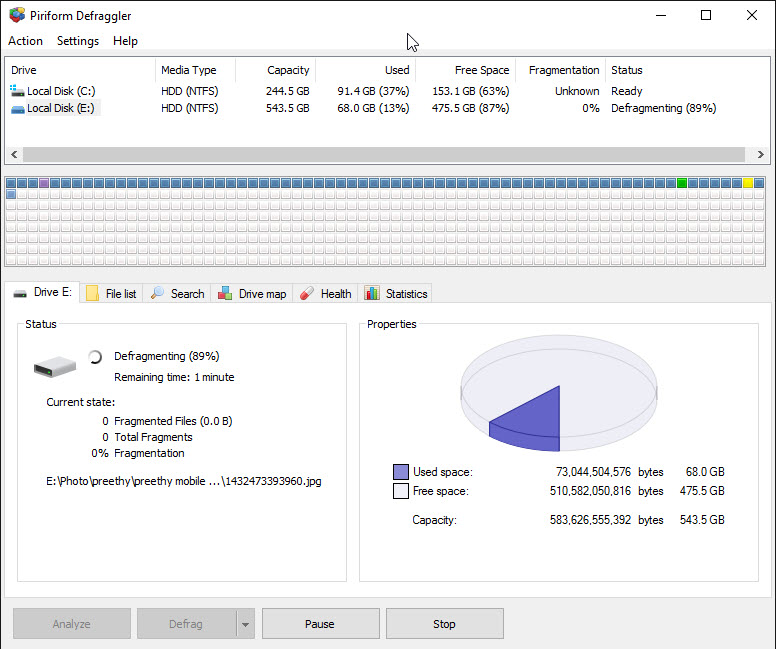776x649 pixels.
Task: Switch to the Search tab
Action: pos(177,294)
